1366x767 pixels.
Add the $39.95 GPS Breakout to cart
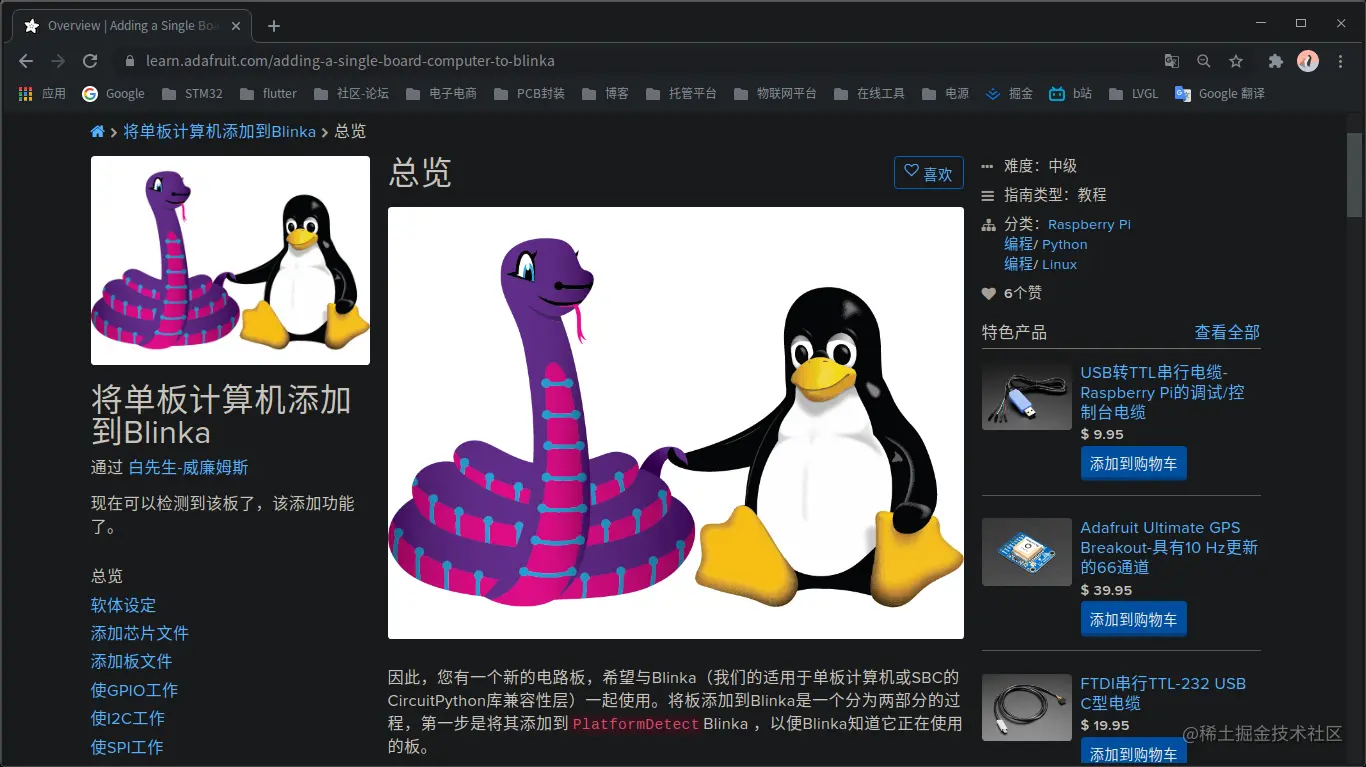click(1133, 619)
